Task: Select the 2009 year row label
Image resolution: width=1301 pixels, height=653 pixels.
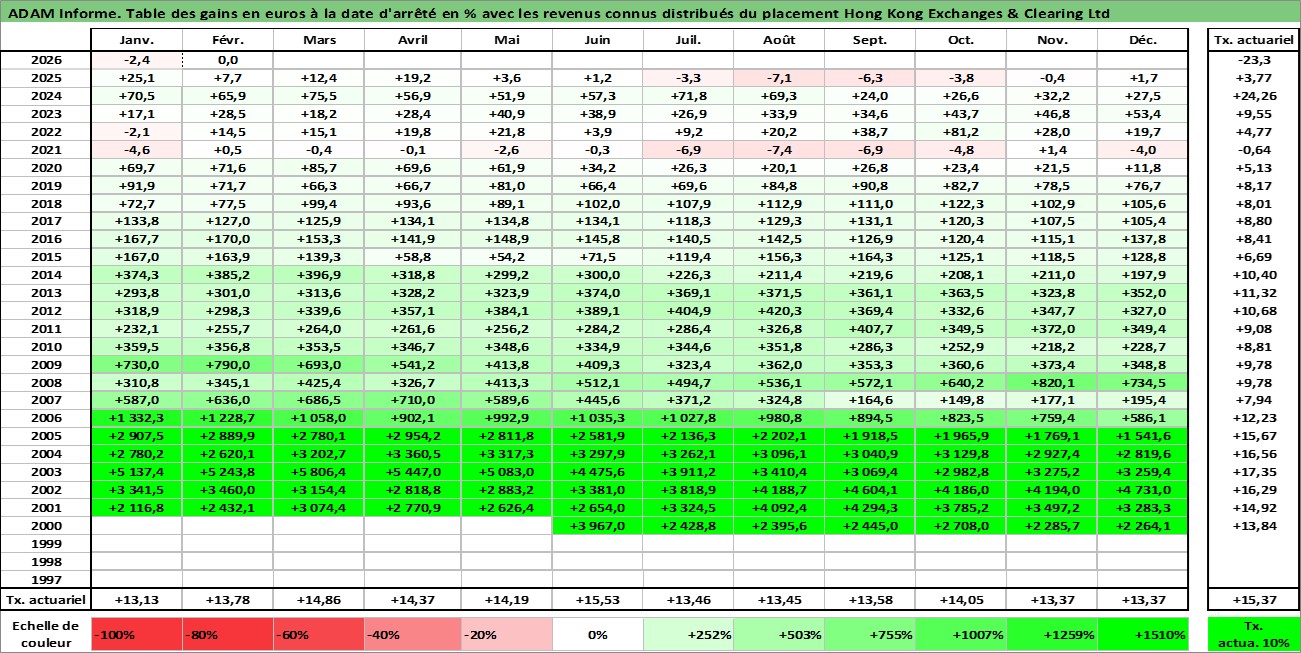Action: (x=46, y=364)
